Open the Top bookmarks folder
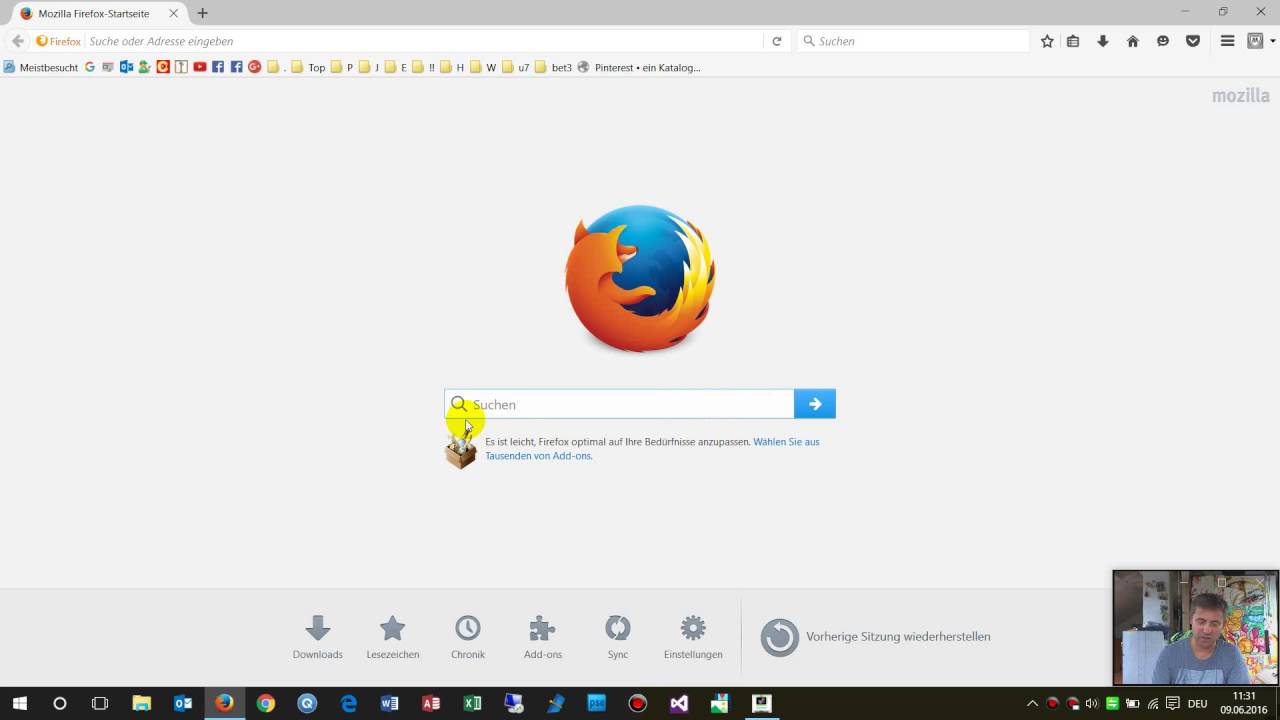Viewport: 1280px width, 720px height. click(309, 67)
